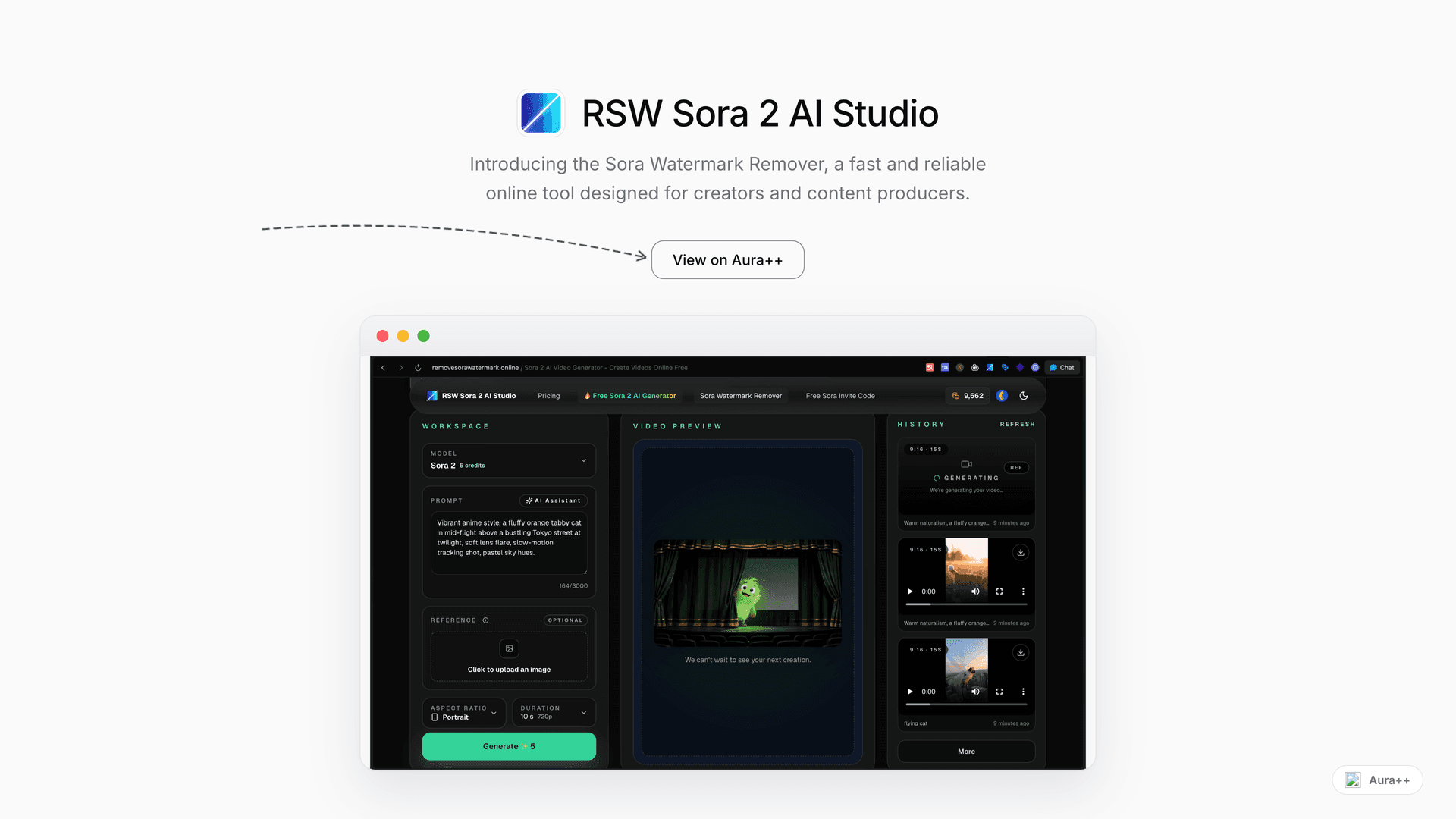Click inside the prompt text area
This screenshot has height=819, width=1456.
pyautogui.click(x=509, y=544)
